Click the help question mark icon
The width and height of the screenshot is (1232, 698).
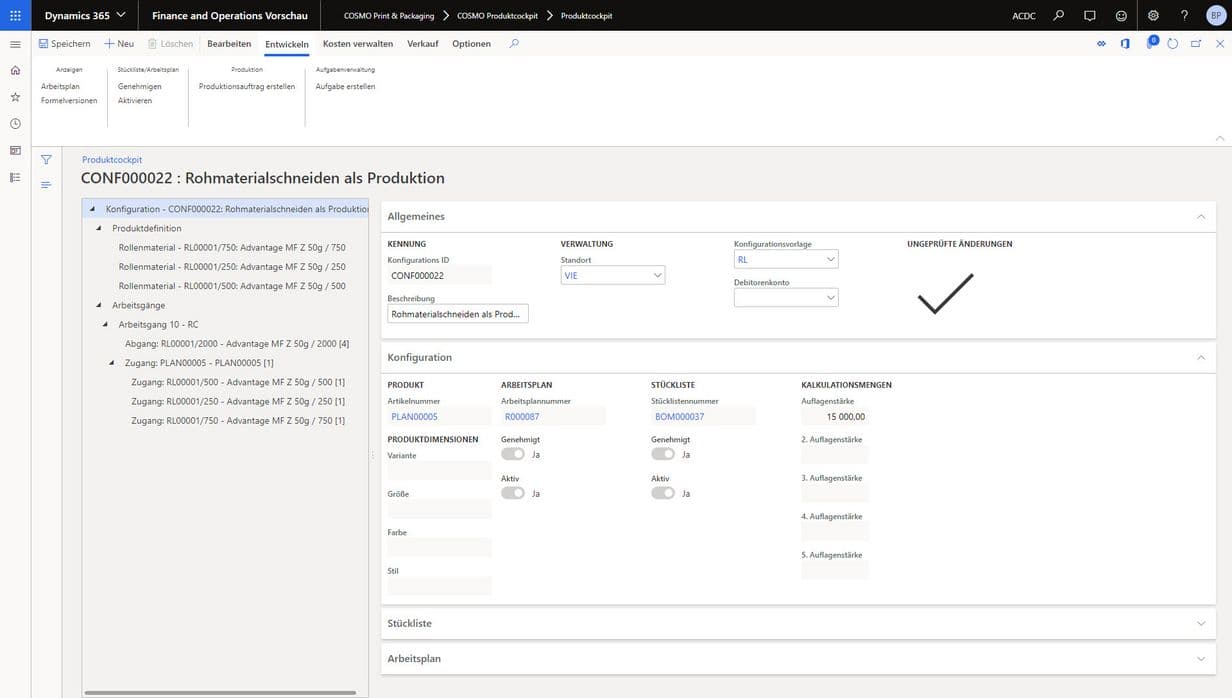click(x=1184, y=15)
